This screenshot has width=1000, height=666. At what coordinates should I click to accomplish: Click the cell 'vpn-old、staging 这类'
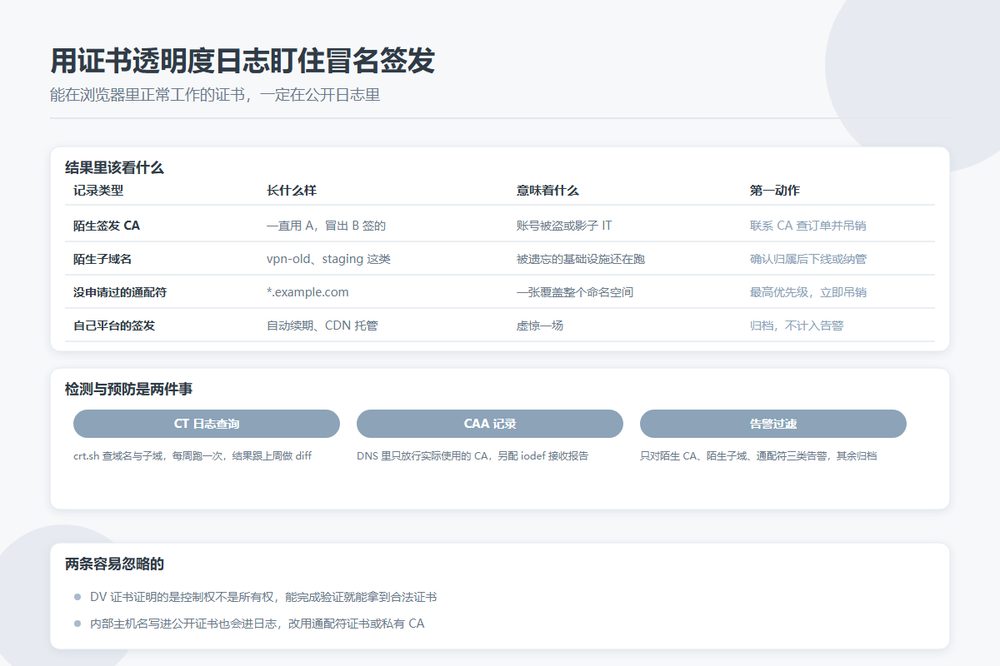(x=328, y=259)
